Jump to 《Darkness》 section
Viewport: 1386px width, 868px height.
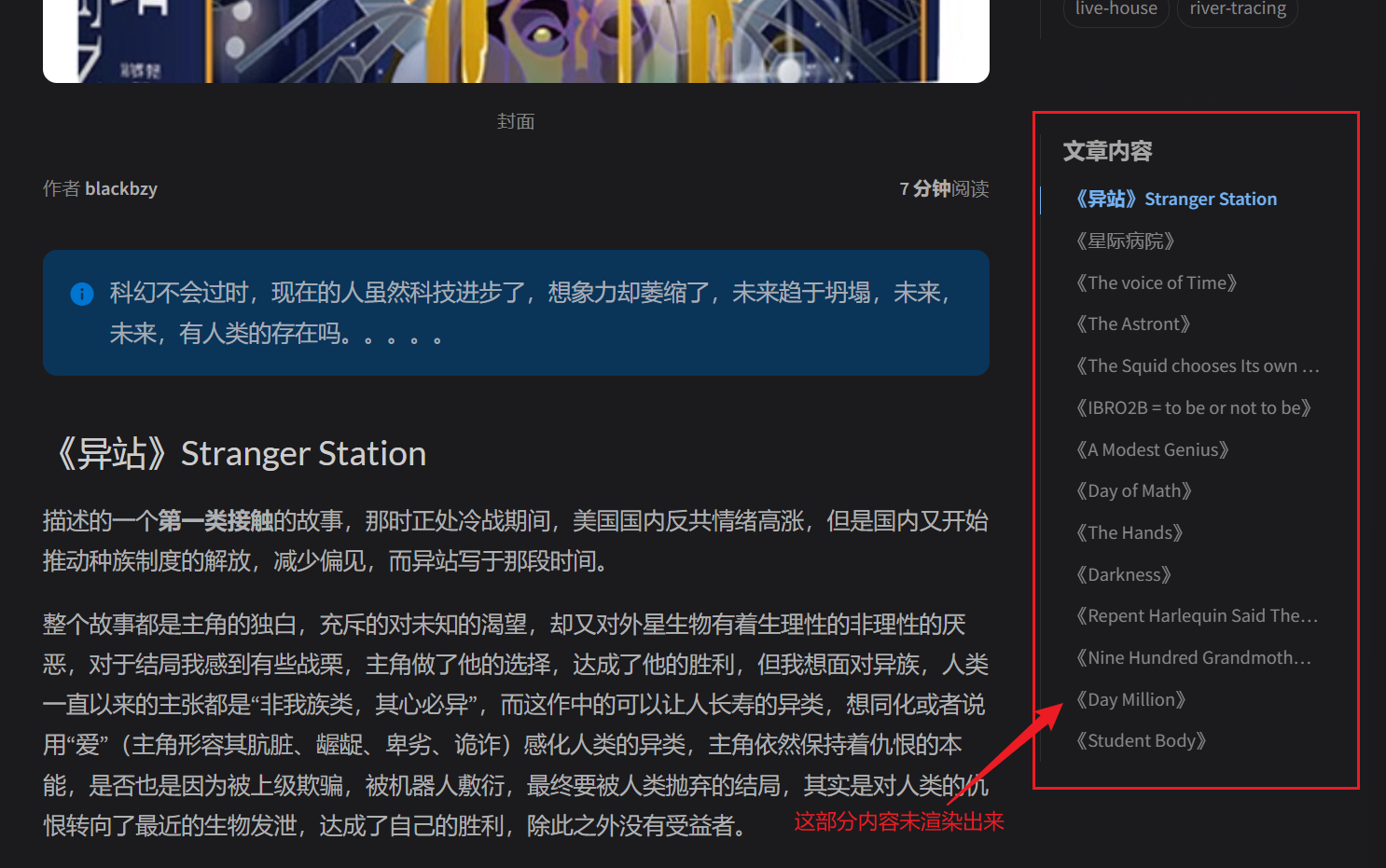(x=1123, y=574)
